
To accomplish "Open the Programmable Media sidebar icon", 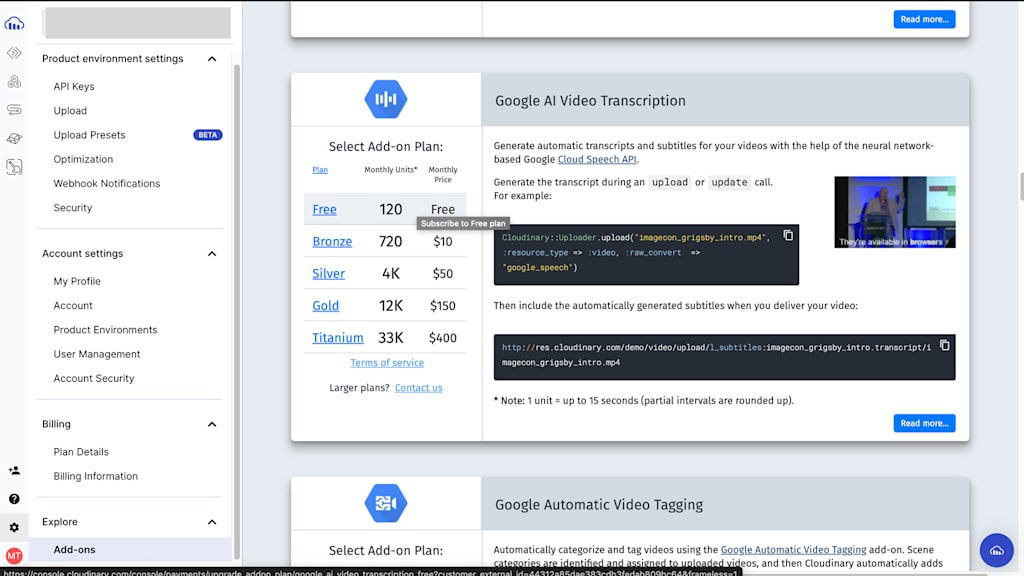I will [14, 53].
